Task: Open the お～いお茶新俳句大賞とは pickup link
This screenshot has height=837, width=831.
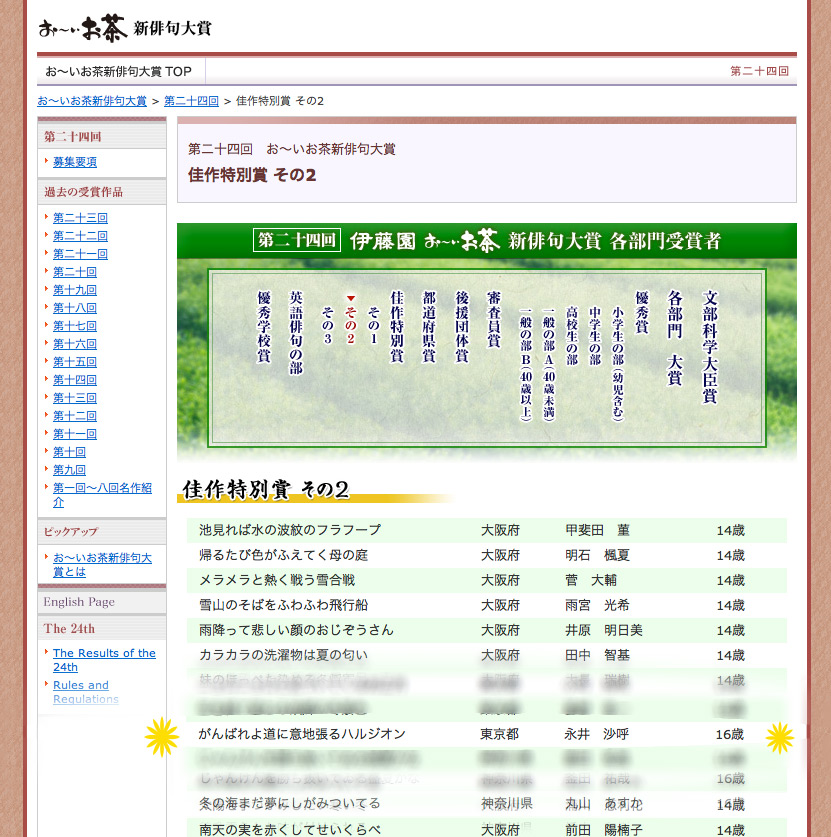Action: click(102, 565)
